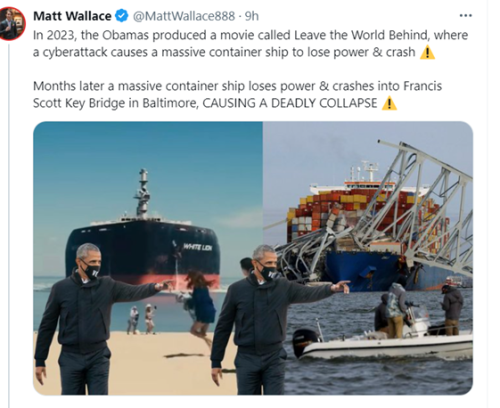The image size is (500, 408).
Task: Click the thread connector line below the avatar
Action: (9, 225)
